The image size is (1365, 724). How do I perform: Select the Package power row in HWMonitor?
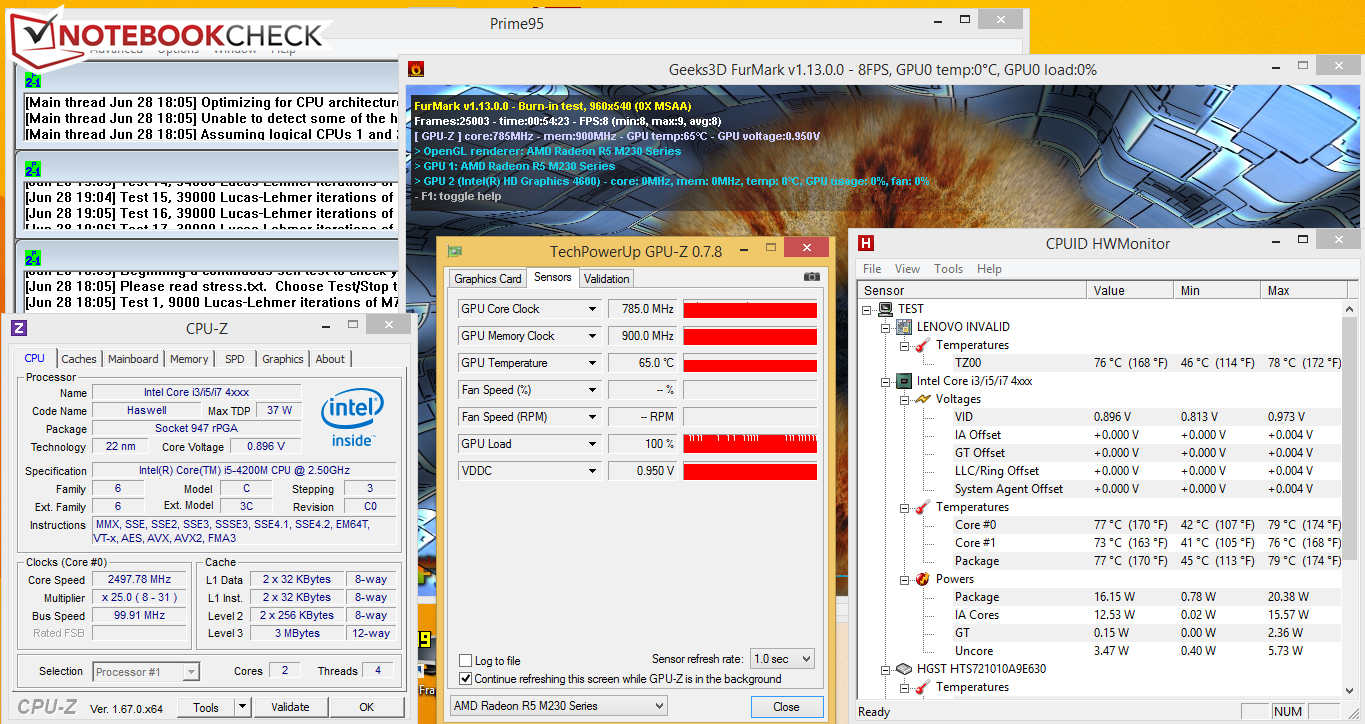(1102, 597)
